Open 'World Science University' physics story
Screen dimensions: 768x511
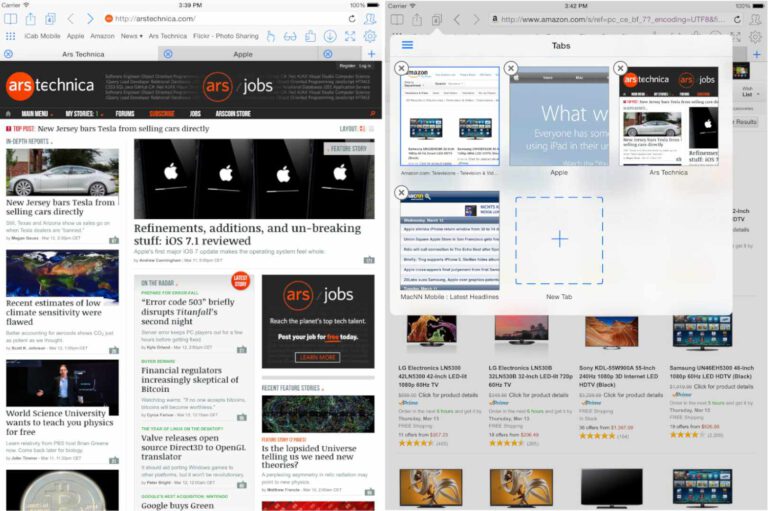tap(60, 422)
